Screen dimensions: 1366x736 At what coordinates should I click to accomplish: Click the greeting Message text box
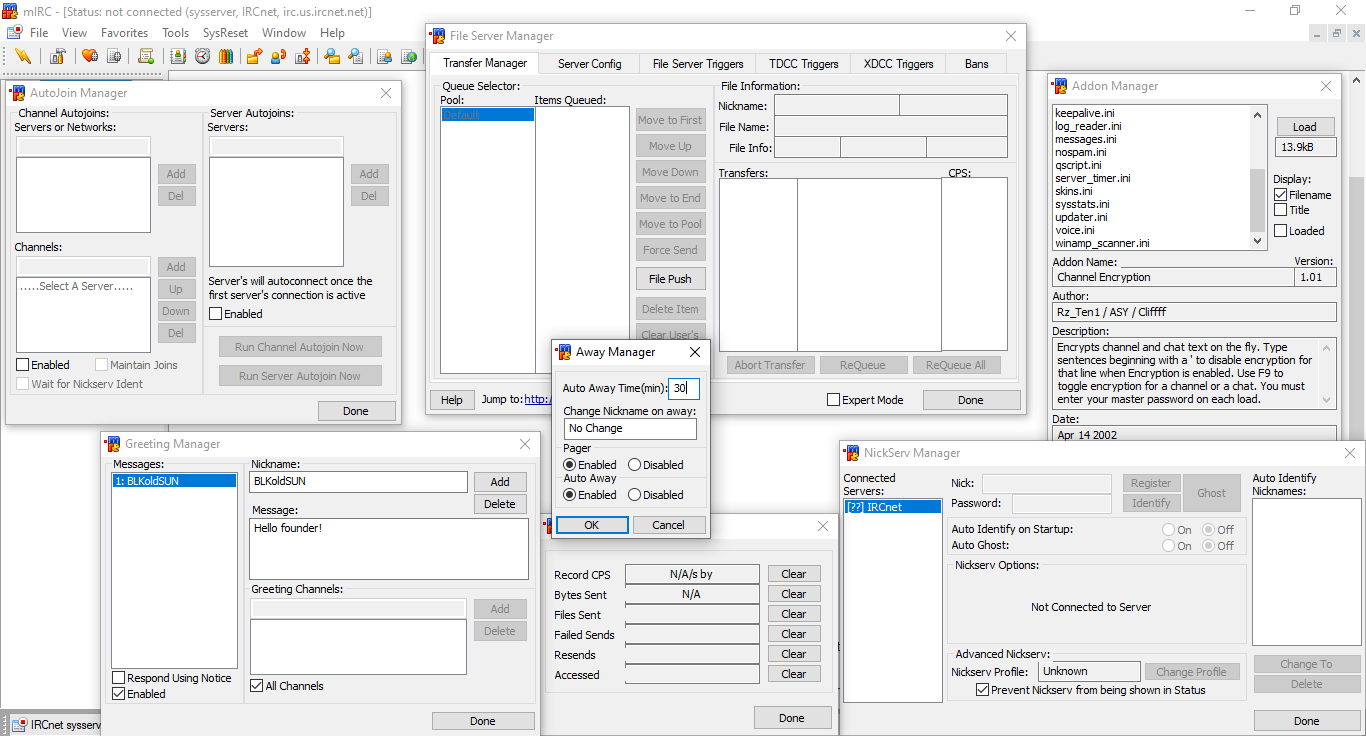coord(389,548)
